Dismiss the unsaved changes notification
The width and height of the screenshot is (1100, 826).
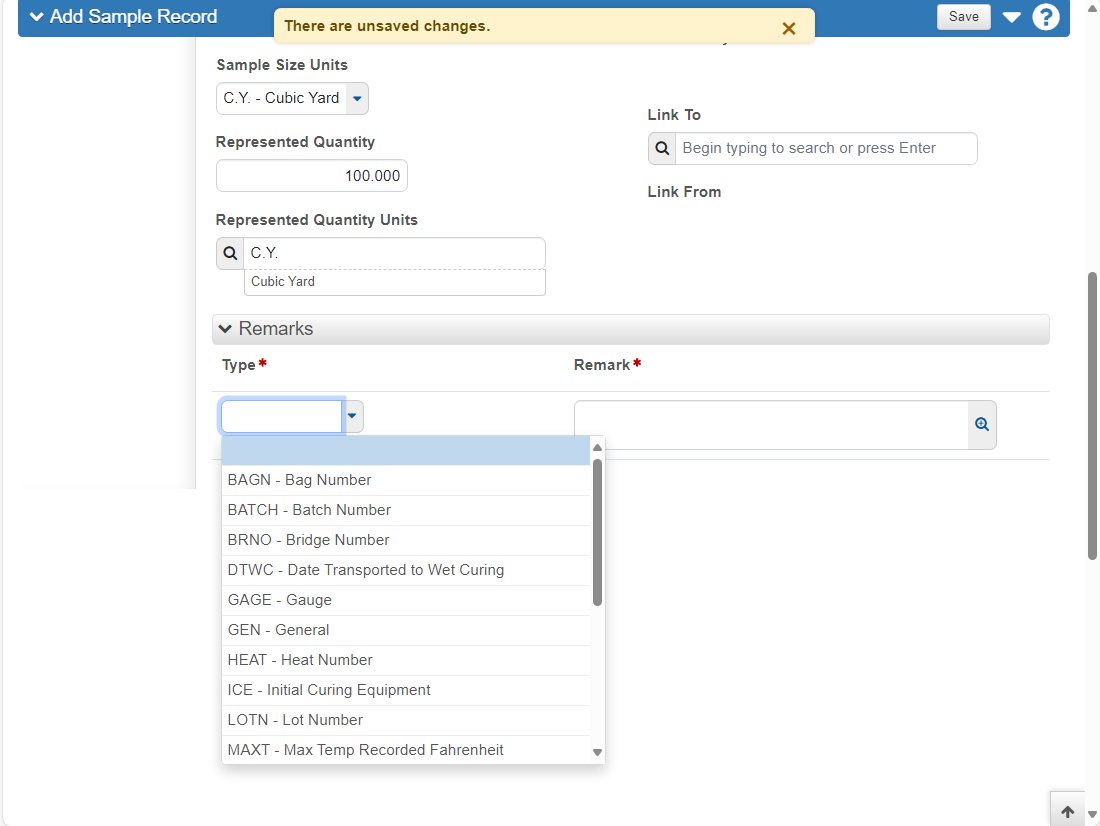(789, 28)
